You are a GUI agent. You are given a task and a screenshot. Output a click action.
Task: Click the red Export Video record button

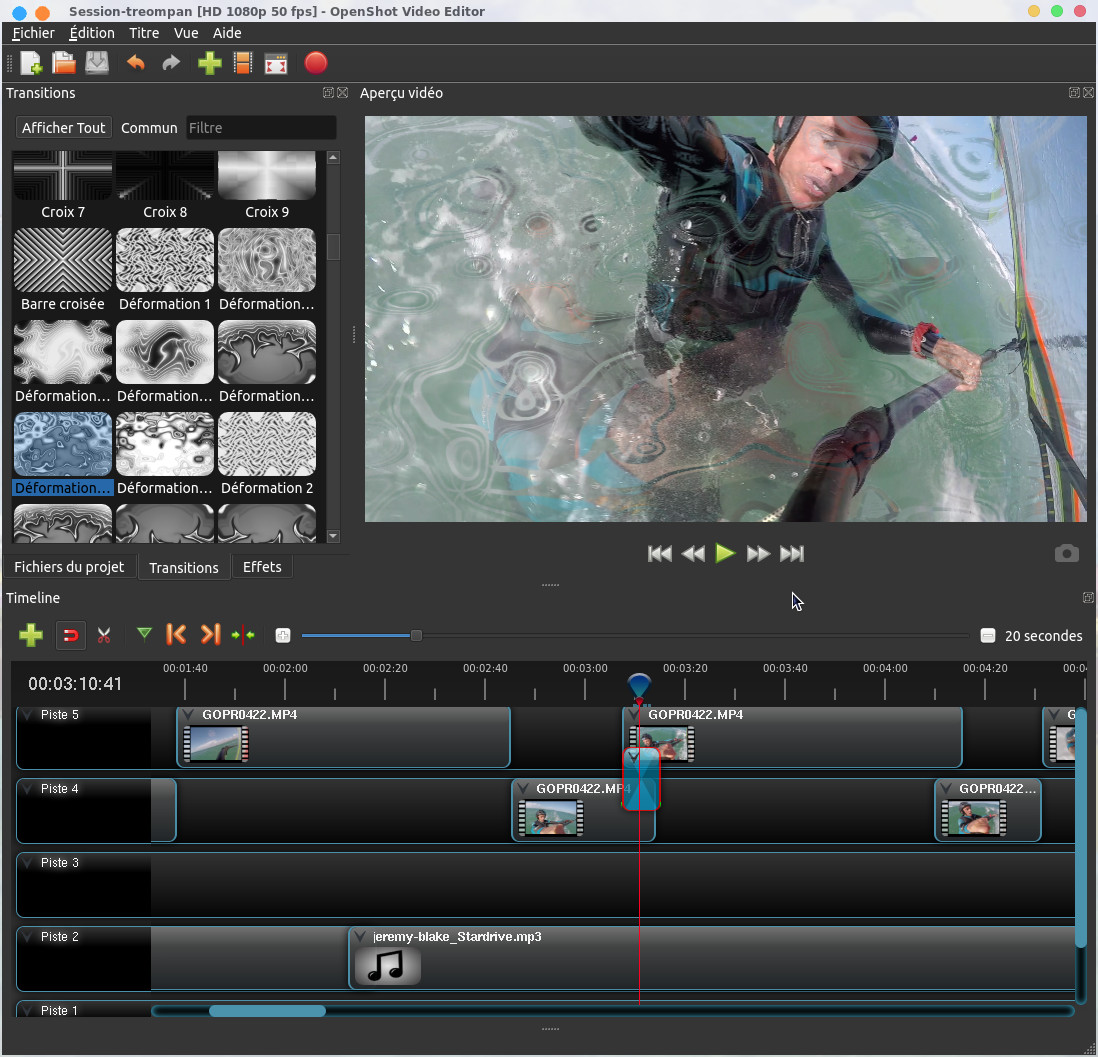315,64
